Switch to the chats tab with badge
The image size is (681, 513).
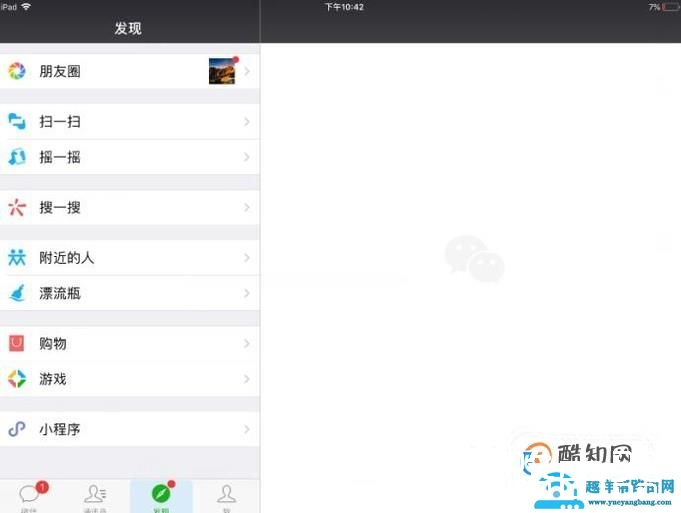pos(31,496)
